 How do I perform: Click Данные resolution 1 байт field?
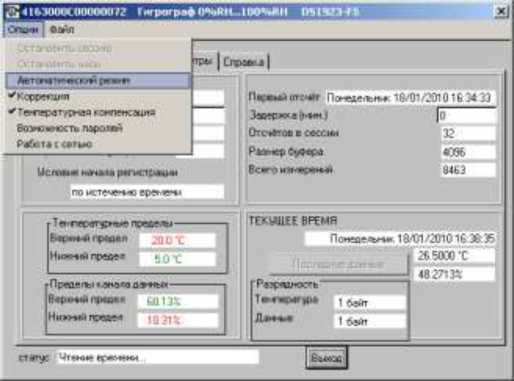pos(370,321)
